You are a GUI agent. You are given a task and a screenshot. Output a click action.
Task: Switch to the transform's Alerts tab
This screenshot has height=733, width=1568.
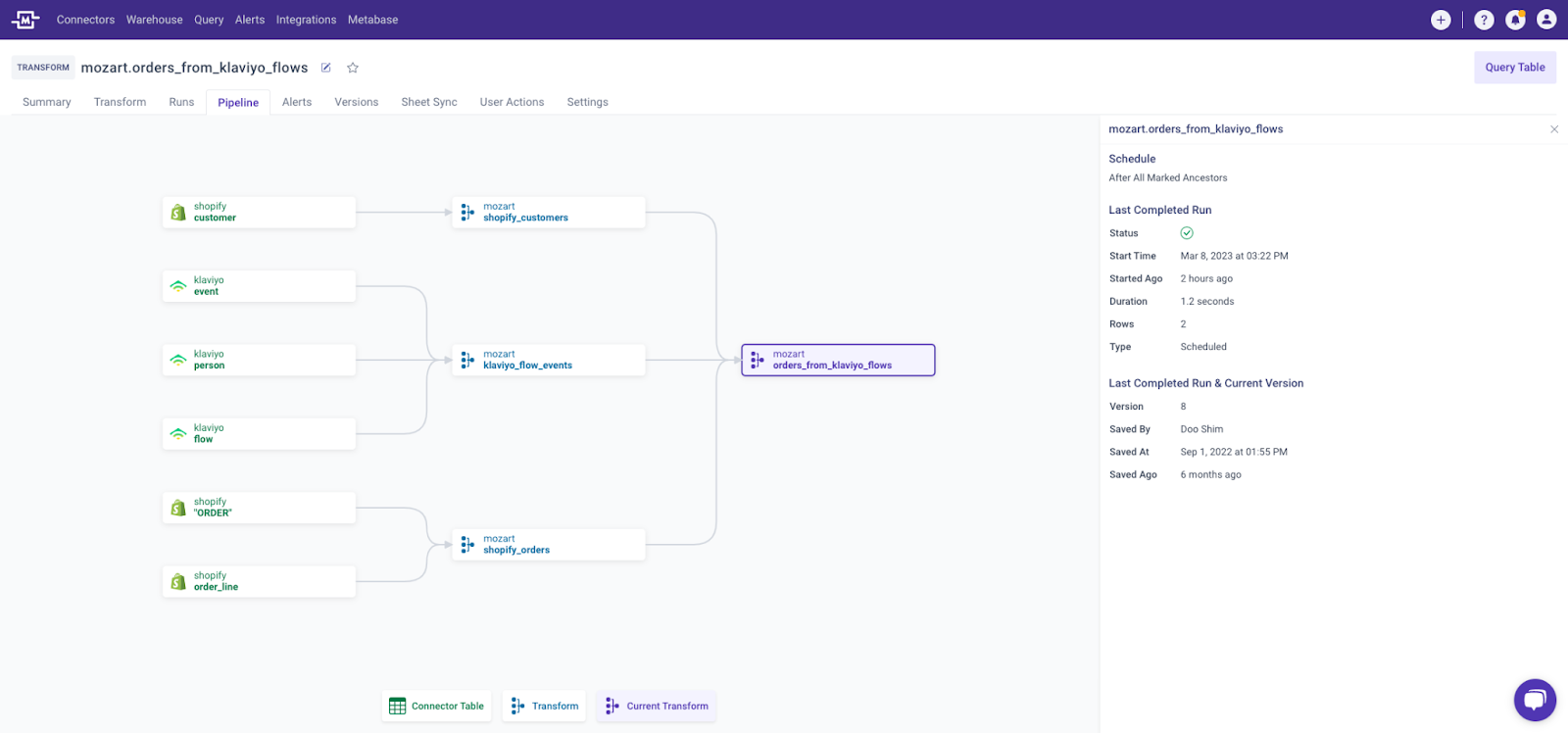297,102
